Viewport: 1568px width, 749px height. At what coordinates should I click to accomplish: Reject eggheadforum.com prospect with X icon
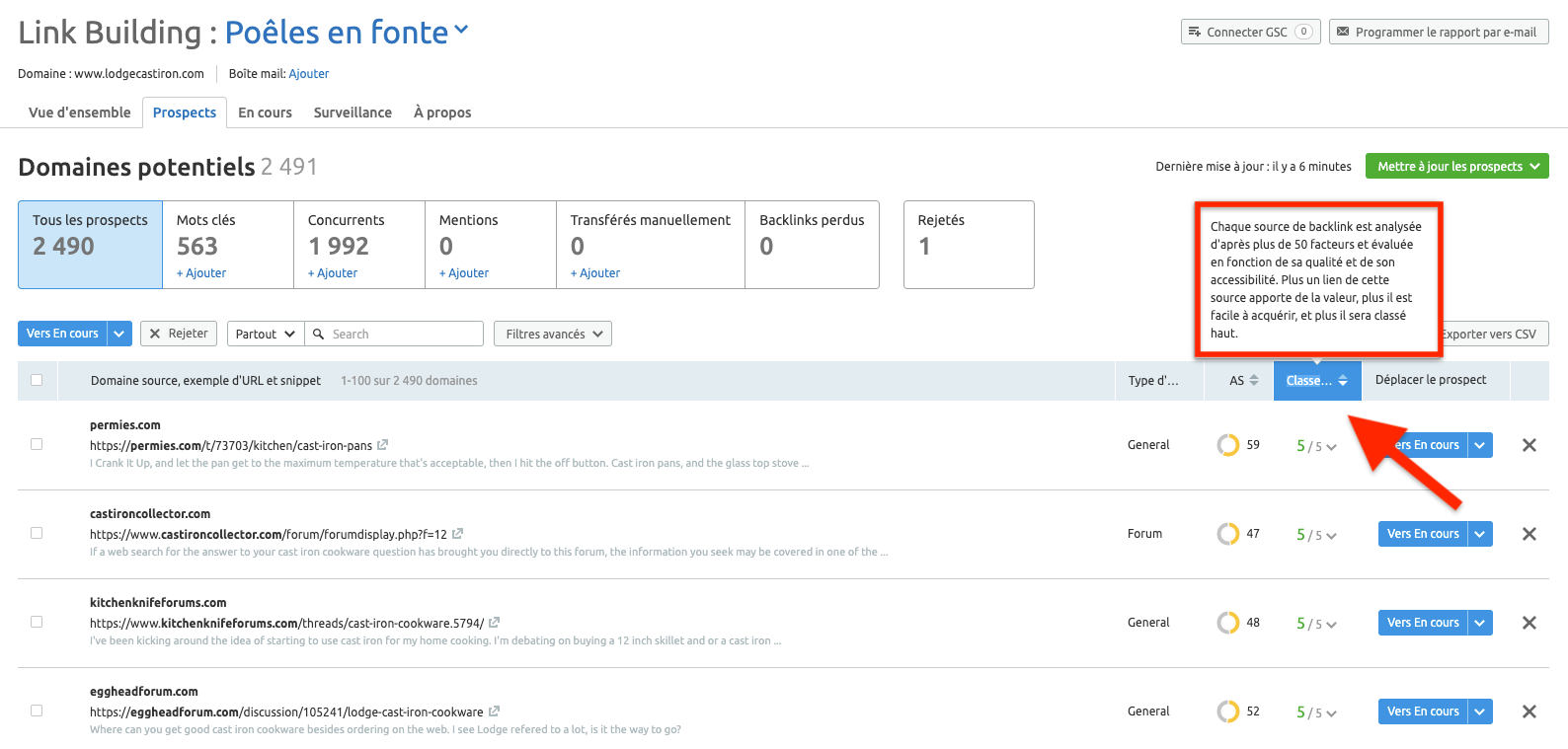tap(1529, 712)
